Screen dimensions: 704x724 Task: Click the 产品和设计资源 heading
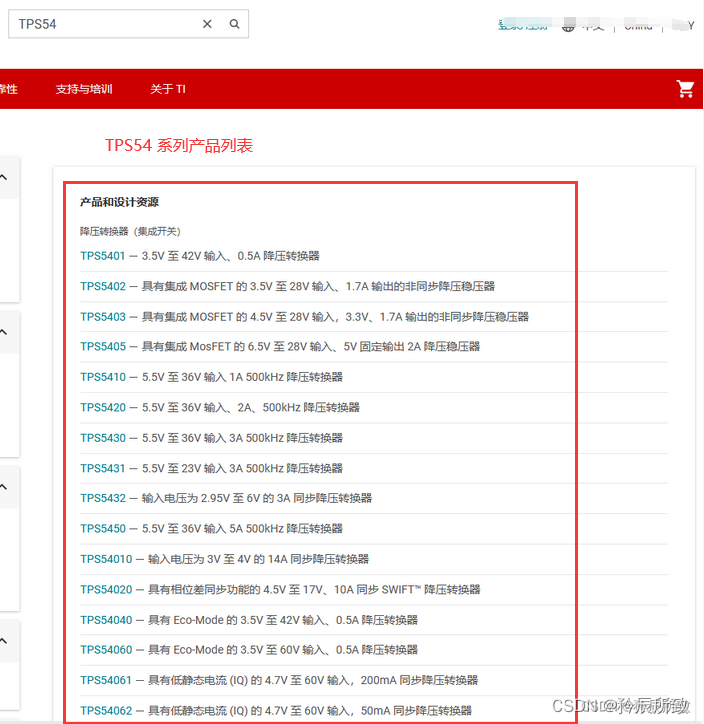tap(119, 202)
